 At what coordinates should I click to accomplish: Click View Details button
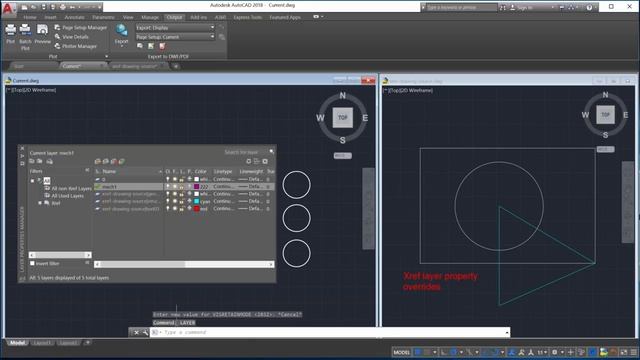[71, 37]
